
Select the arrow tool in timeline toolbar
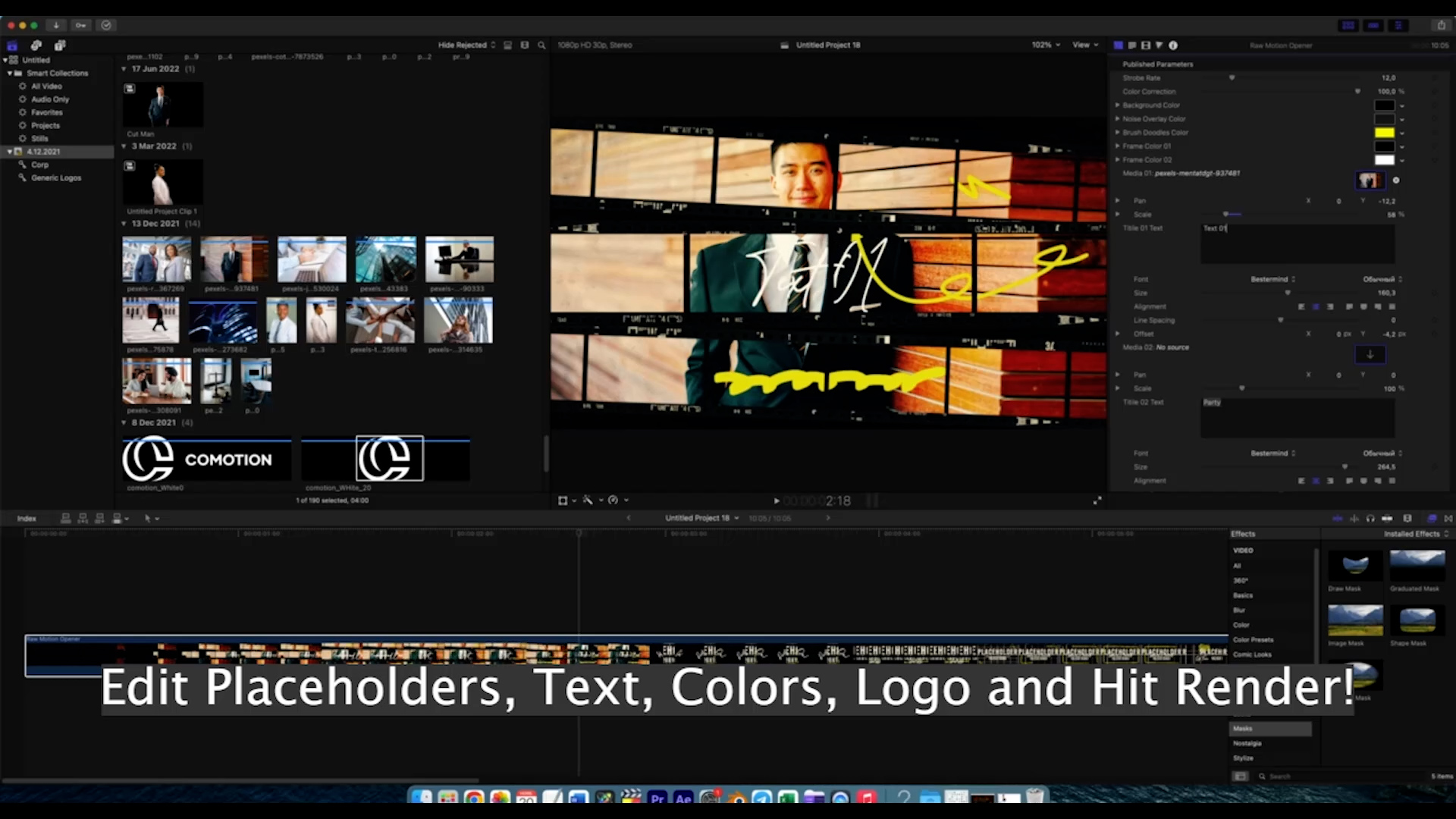coord(148,519)
